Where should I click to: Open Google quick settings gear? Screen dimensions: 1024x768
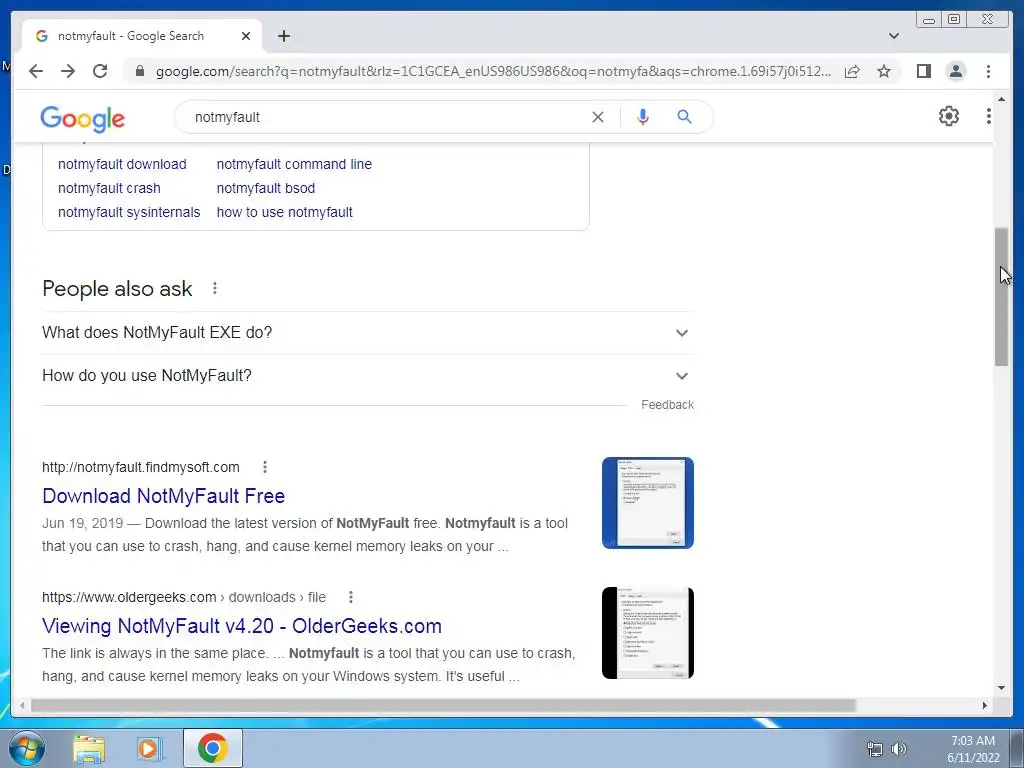click(949, 116)
